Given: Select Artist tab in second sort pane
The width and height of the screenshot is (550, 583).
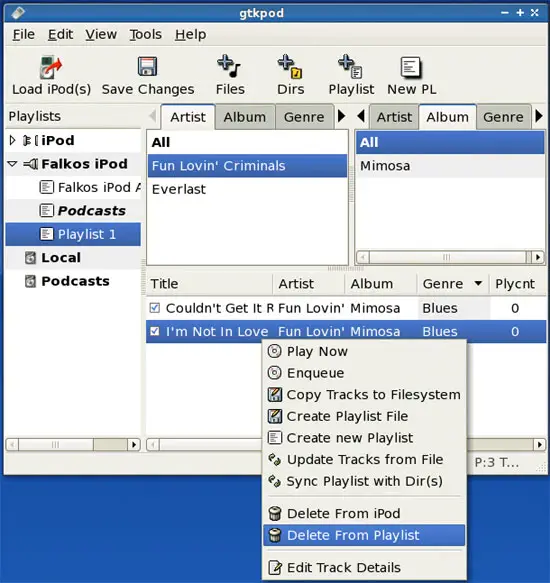Looking at the screenshot, I should pos(394,117).
